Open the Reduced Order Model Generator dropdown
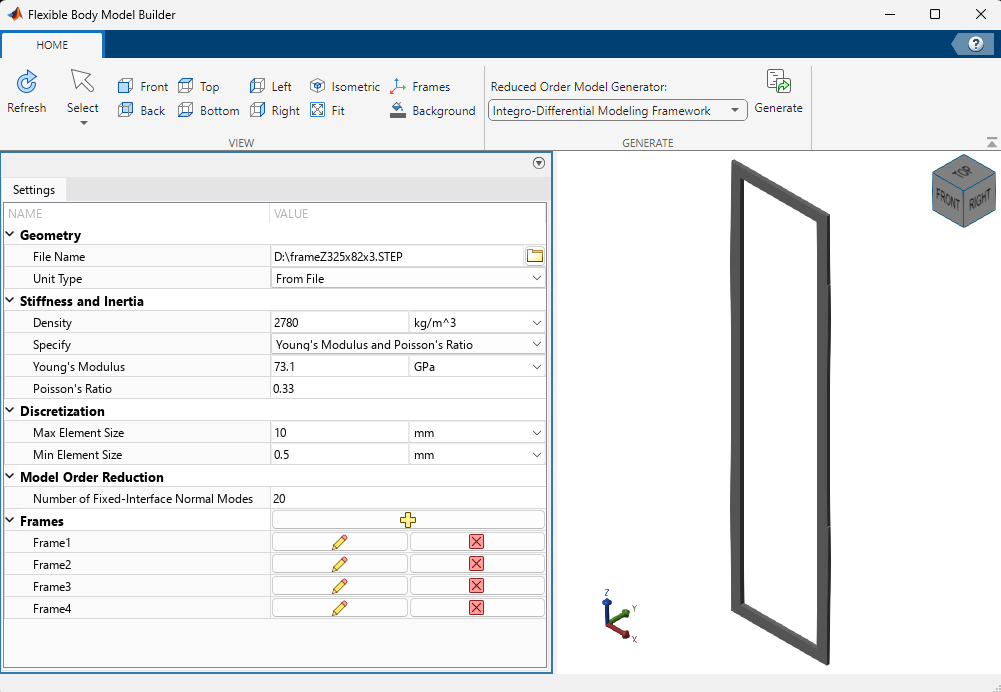Viewport: 1001px width, 692px height. click(736, 110)
